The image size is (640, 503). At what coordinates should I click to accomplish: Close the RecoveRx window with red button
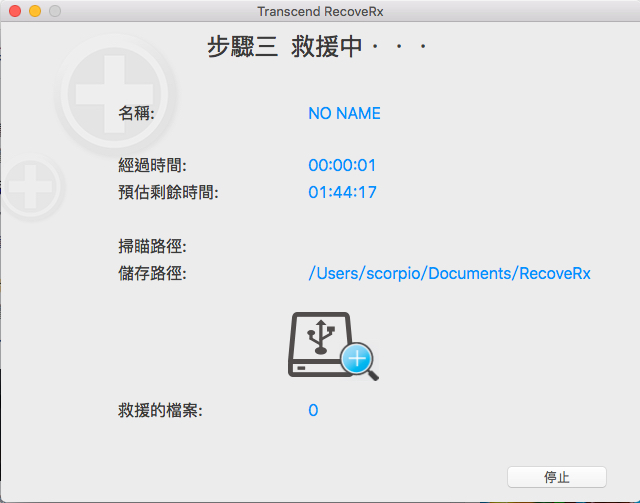pos(15,11)
